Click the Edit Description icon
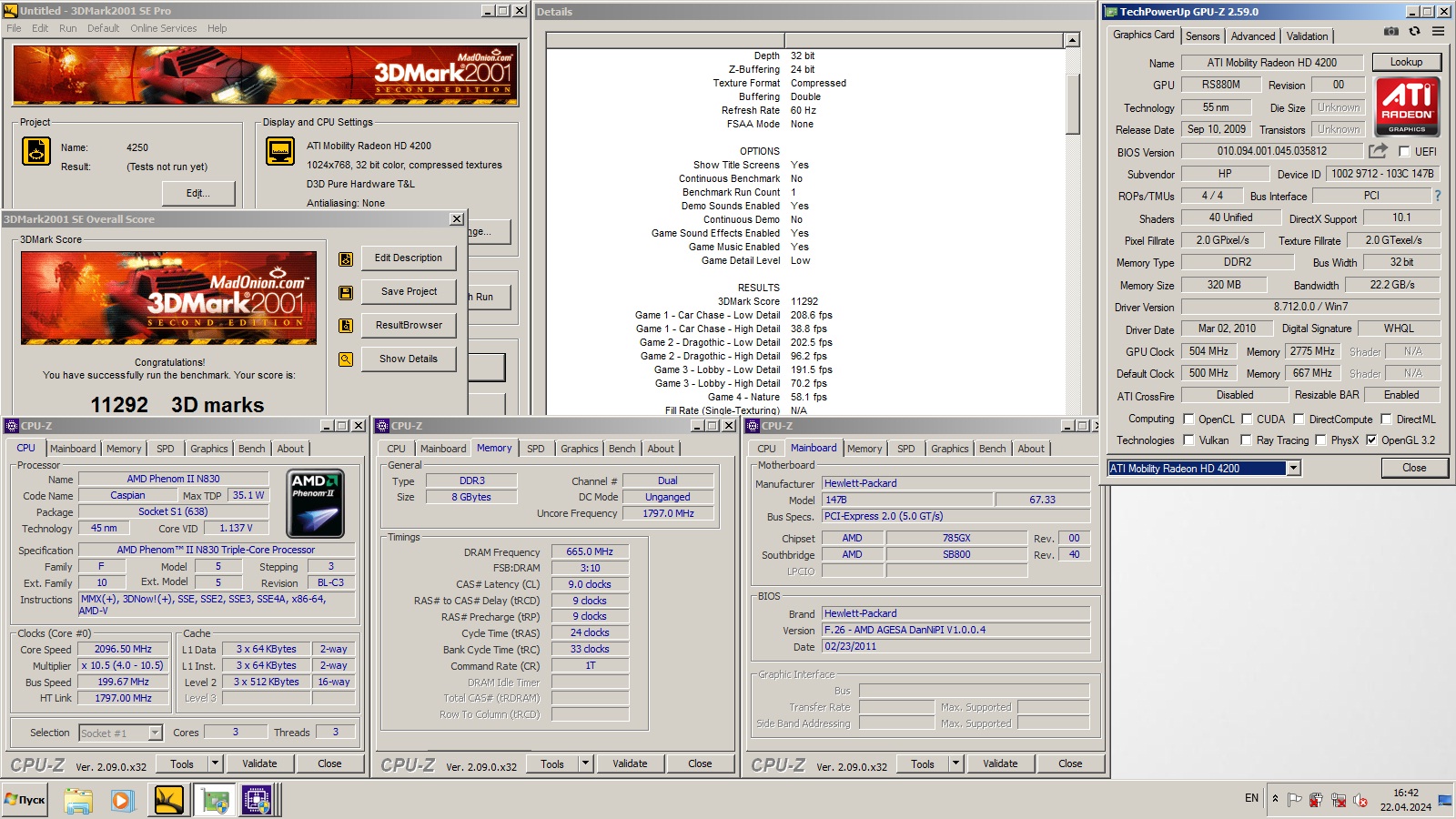This screenshot has width=1456, height=819. pos(346,258)
